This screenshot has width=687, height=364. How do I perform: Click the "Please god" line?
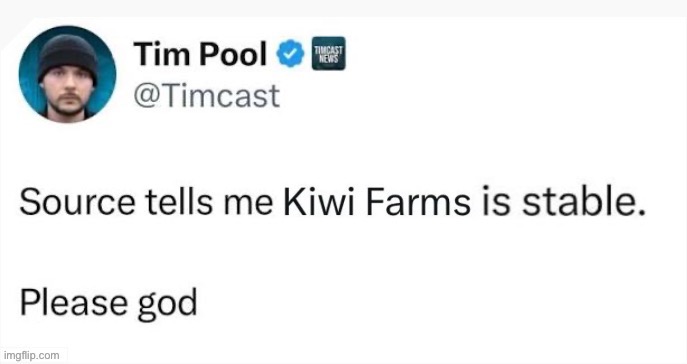[108, 303]
